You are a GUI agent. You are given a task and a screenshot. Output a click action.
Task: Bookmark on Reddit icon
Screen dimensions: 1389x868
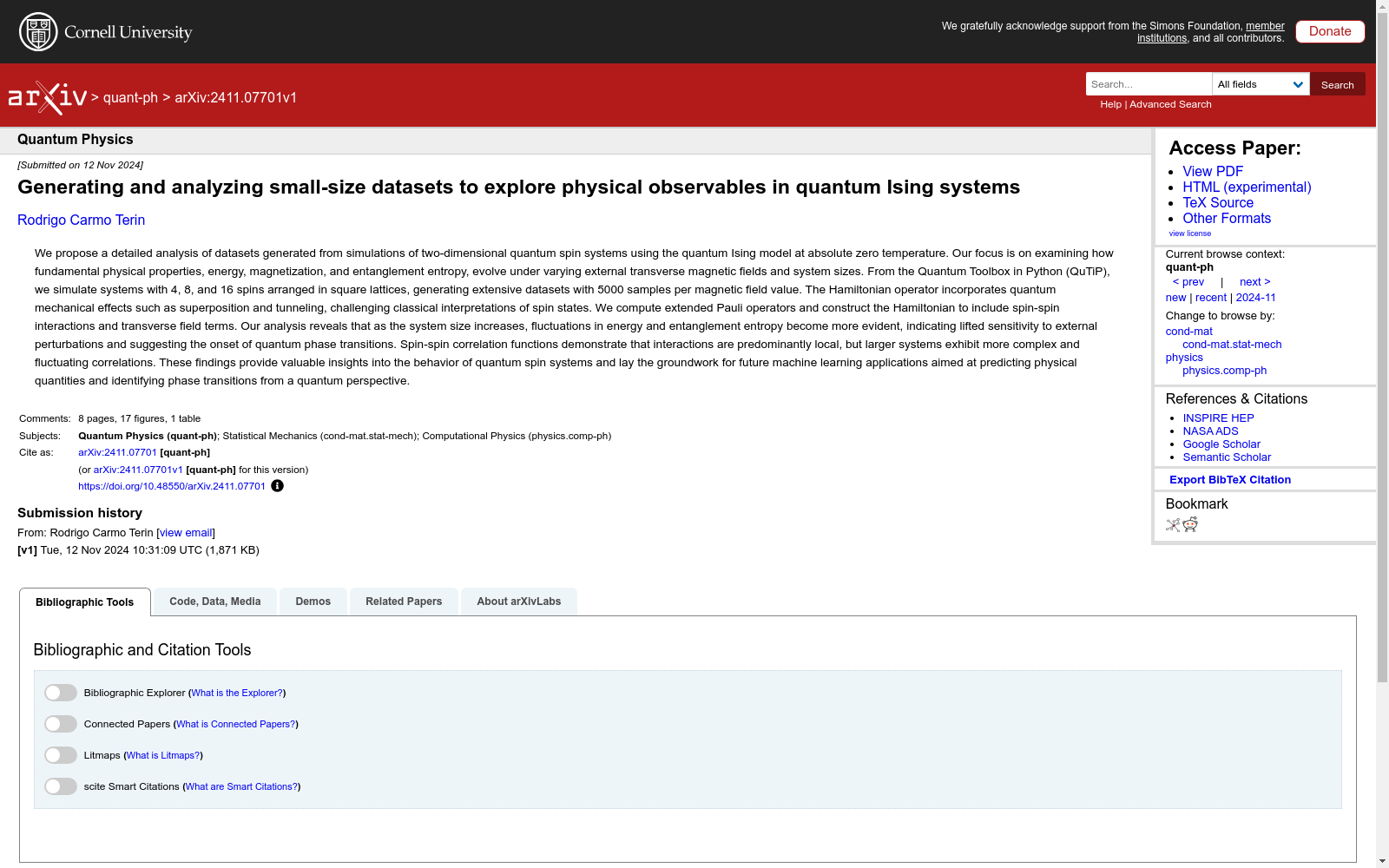point(1190,524)
